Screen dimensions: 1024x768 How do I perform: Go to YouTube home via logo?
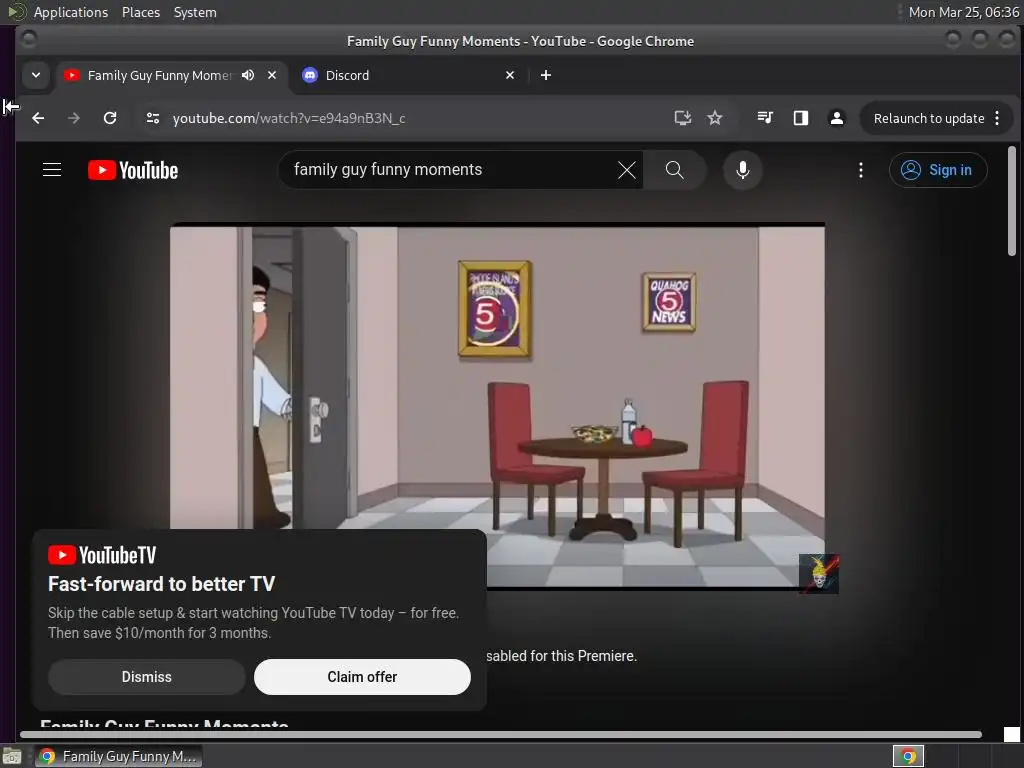pos(133,170)
